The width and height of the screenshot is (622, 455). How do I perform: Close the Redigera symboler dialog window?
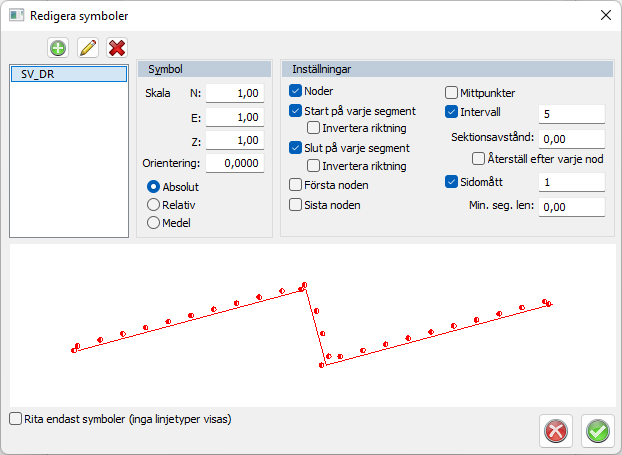click(604, 15)
